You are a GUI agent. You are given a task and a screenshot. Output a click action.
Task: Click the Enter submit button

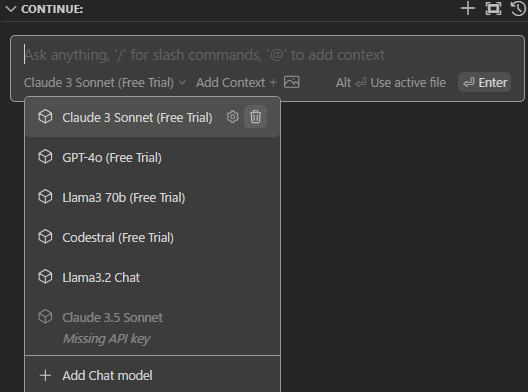[485, 82]
